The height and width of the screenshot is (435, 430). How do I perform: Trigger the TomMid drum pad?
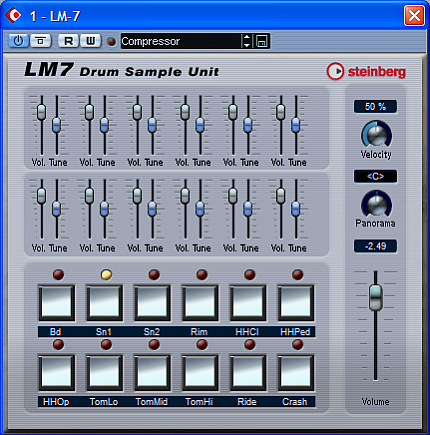point(152,373)
